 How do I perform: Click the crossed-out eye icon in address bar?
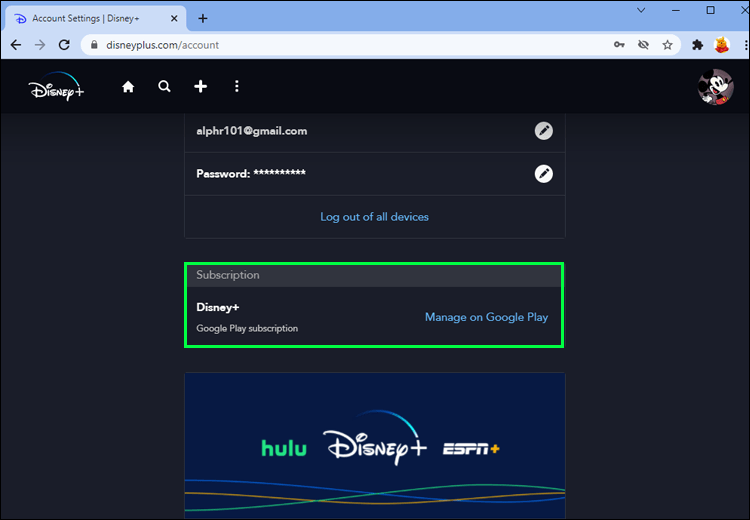point(643,45)
